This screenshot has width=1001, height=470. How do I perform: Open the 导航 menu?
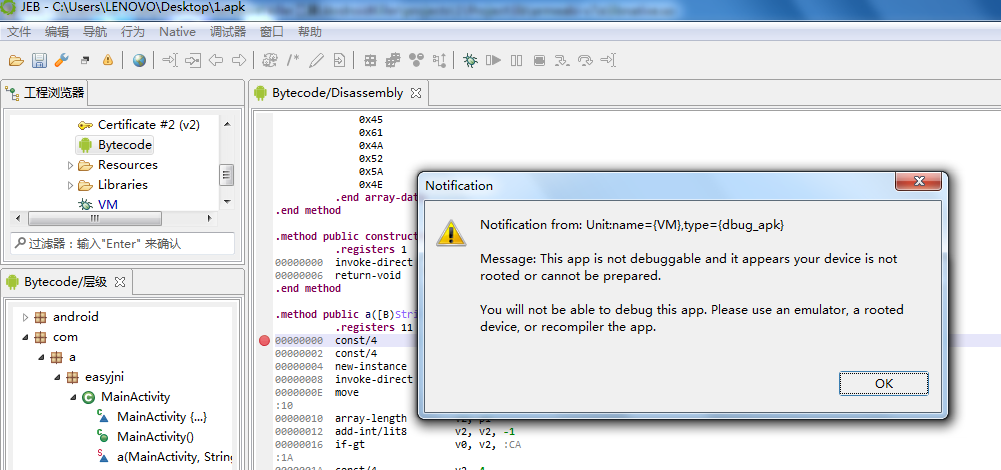[x=95, y=31]
